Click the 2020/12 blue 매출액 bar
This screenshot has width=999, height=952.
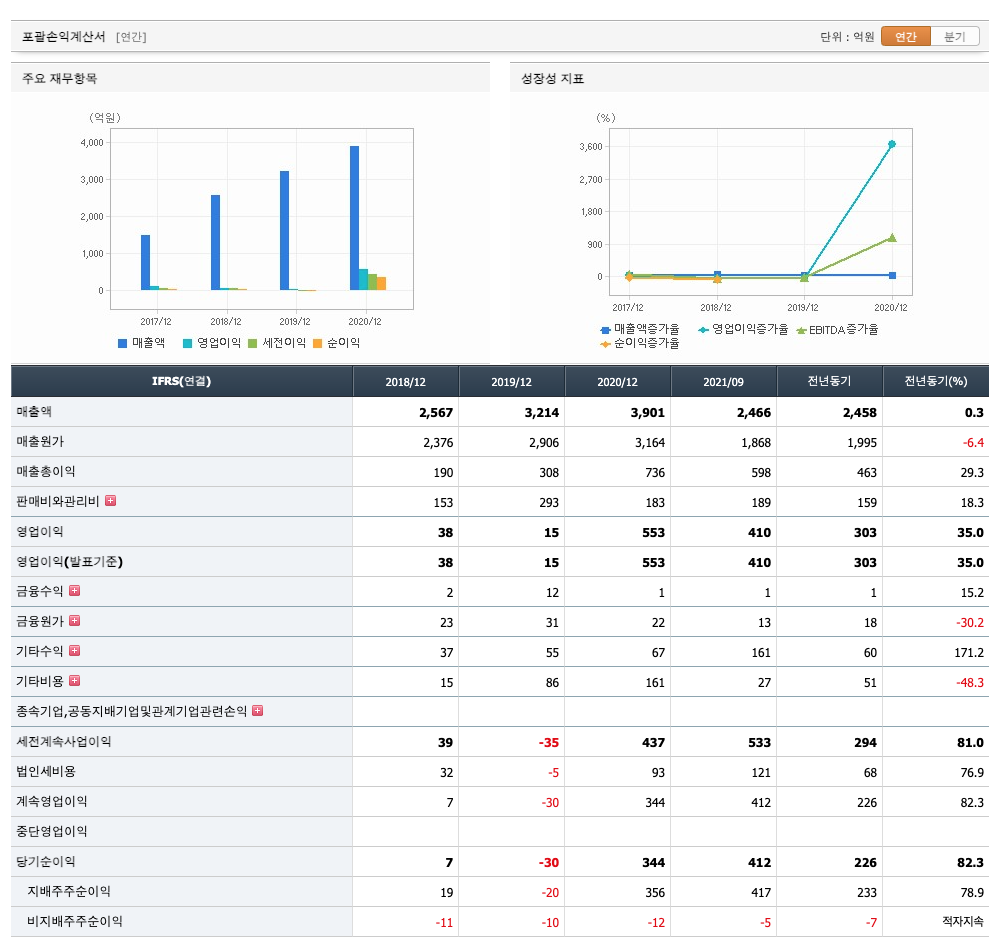click(354, 218)
